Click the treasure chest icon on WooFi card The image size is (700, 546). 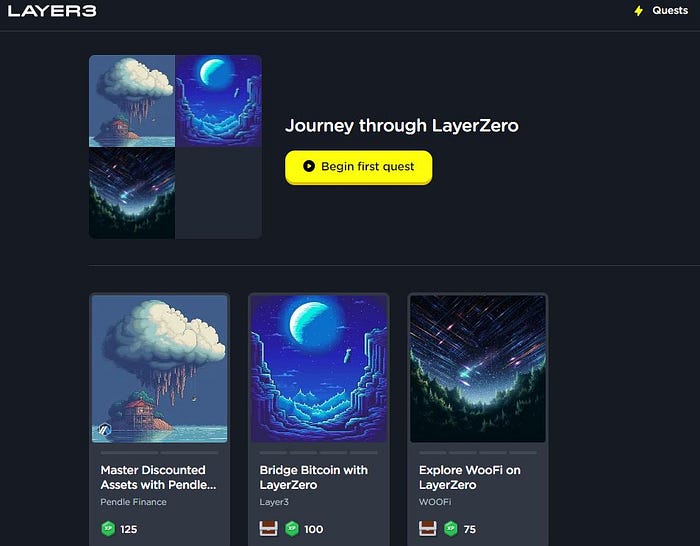[x=427, y=529]
